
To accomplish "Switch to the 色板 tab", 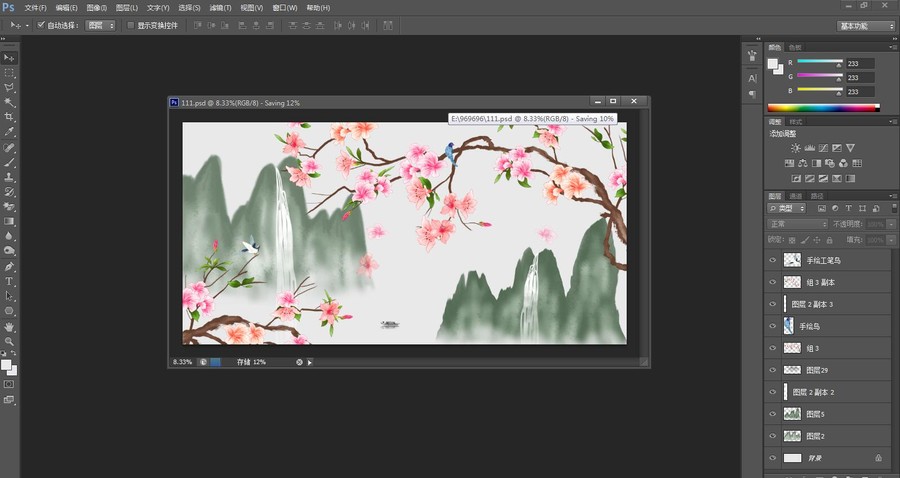I will 795,48.
